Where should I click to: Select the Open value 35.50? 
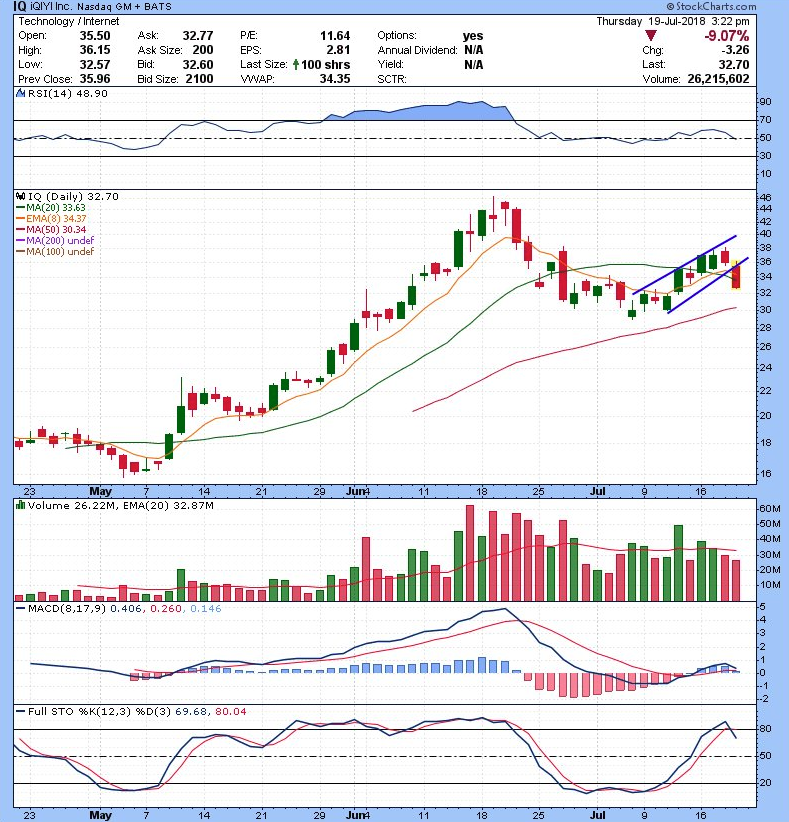click(95, 36)
